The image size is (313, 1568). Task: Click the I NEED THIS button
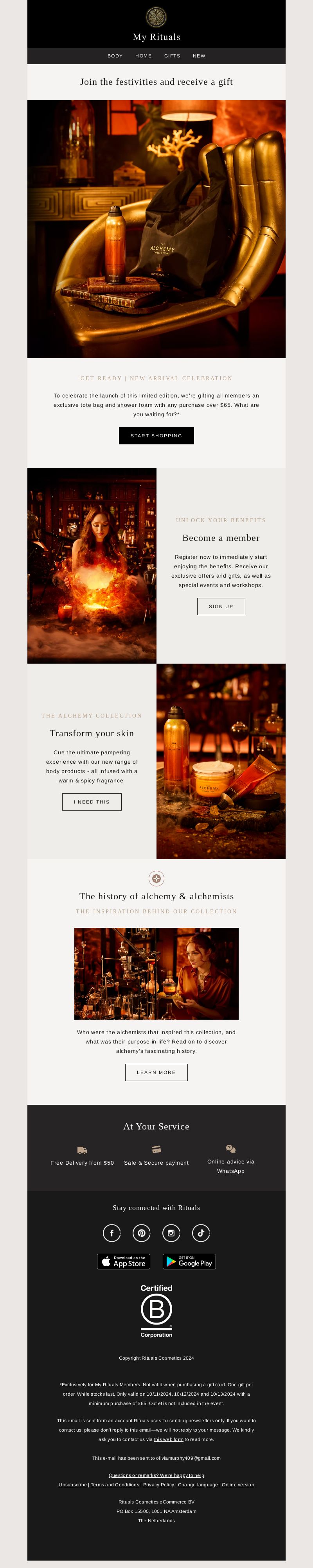point(92,802)
